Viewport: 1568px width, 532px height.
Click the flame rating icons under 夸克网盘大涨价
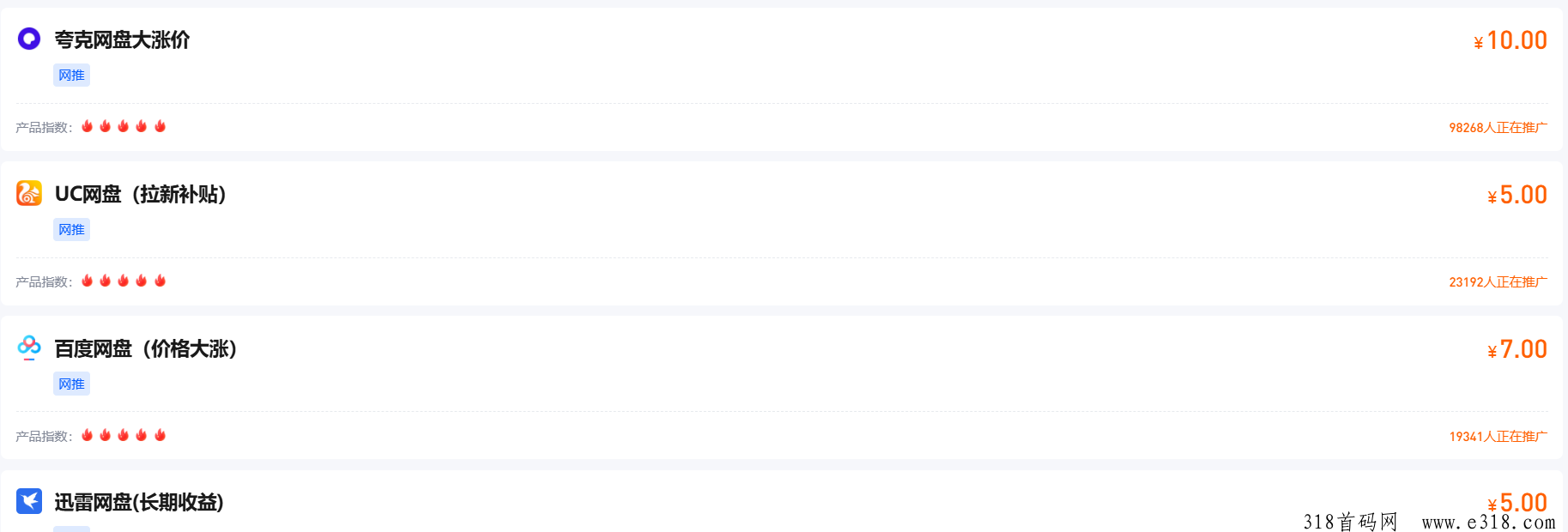[x=124, y=126]
